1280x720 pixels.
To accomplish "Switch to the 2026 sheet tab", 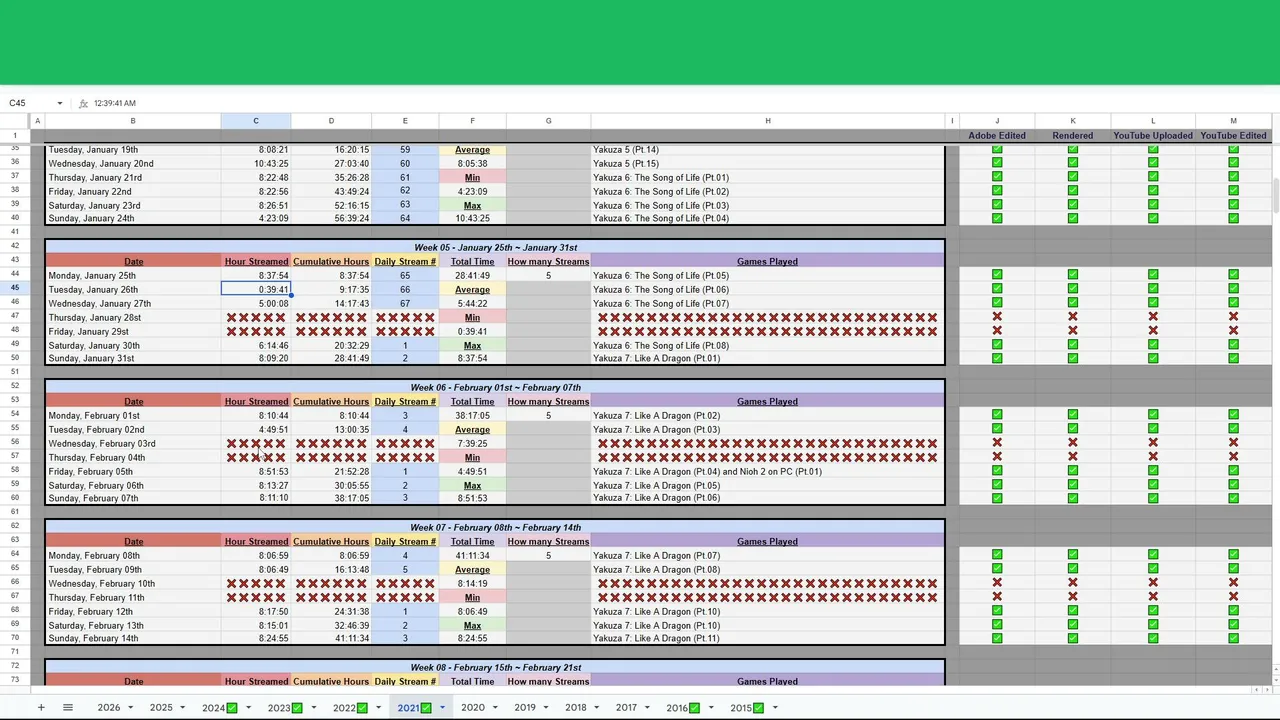I will click(x=108, y=708).
